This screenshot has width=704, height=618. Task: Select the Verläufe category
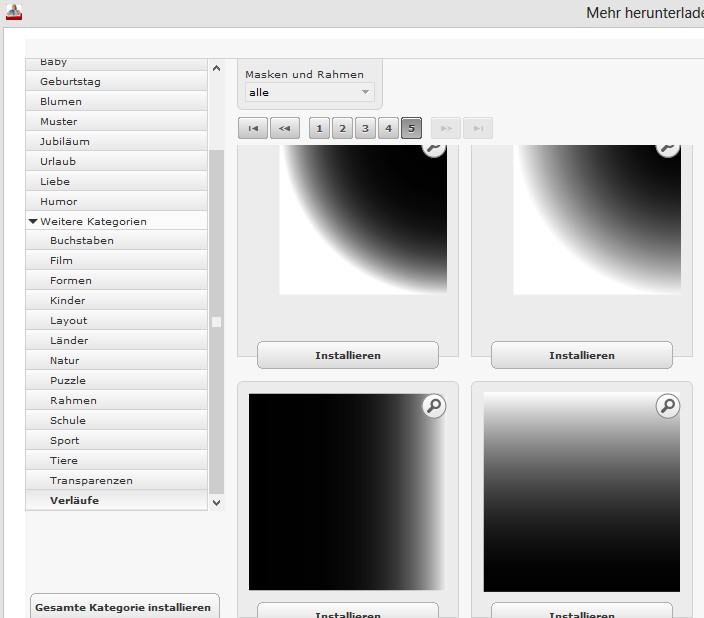tap(74, 500)
